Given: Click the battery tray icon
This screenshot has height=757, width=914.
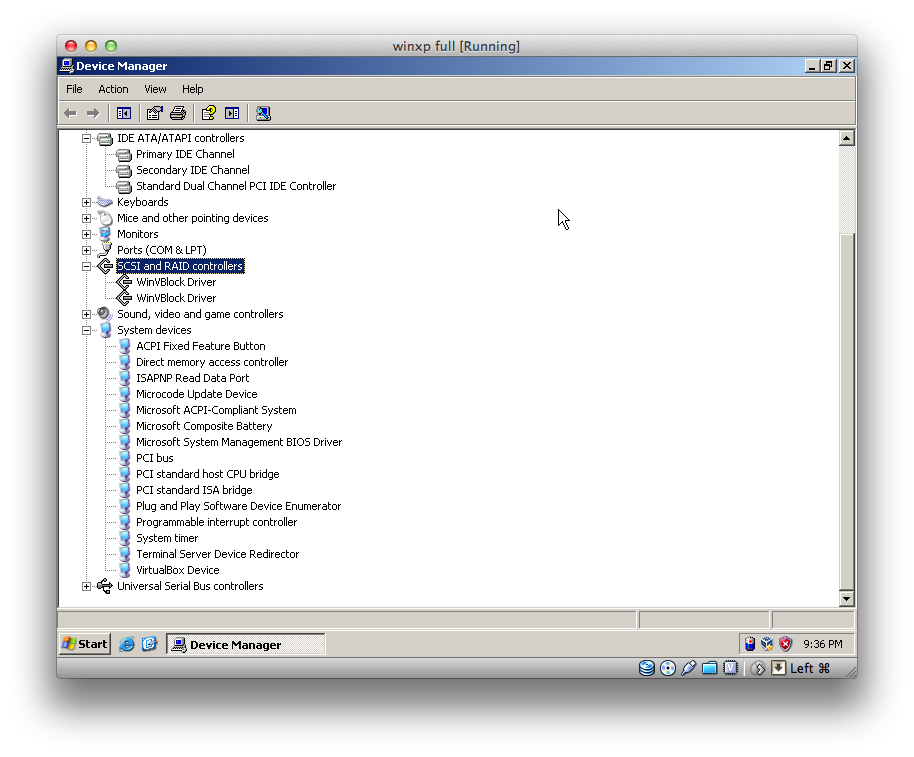Looking at the screenshot, I should pyautogui.click(x=750, y=644).
